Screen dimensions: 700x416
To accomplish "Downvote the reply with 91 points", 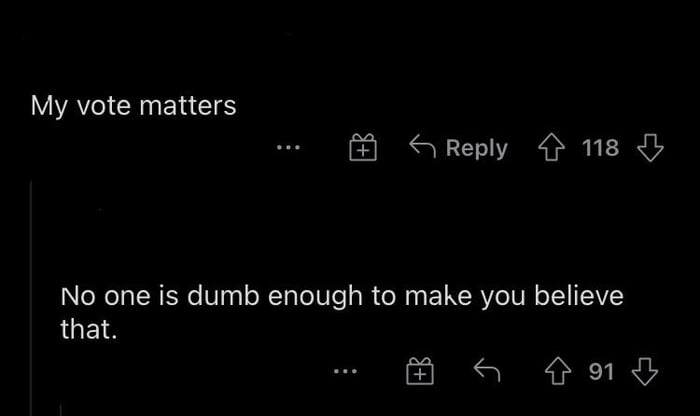I will coord(647,373).
